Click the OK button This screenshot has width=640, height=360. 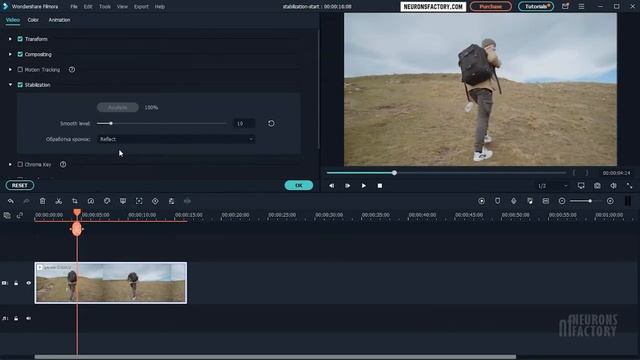tap(299, 185)
